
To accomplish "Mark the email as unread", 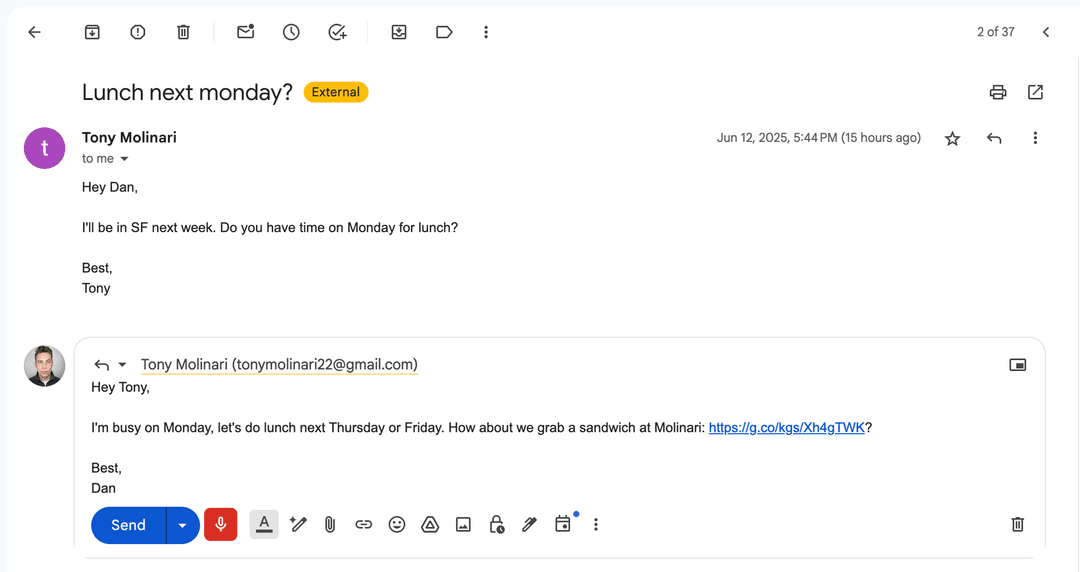I will point(245,32).
